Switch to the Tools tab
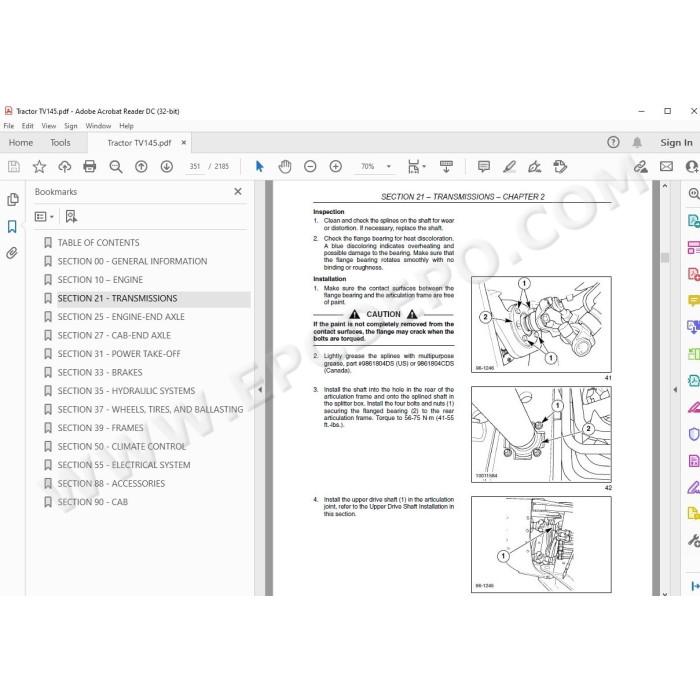Image resolution: width=700 pixels, height=700 pixels. click(60, 143)
